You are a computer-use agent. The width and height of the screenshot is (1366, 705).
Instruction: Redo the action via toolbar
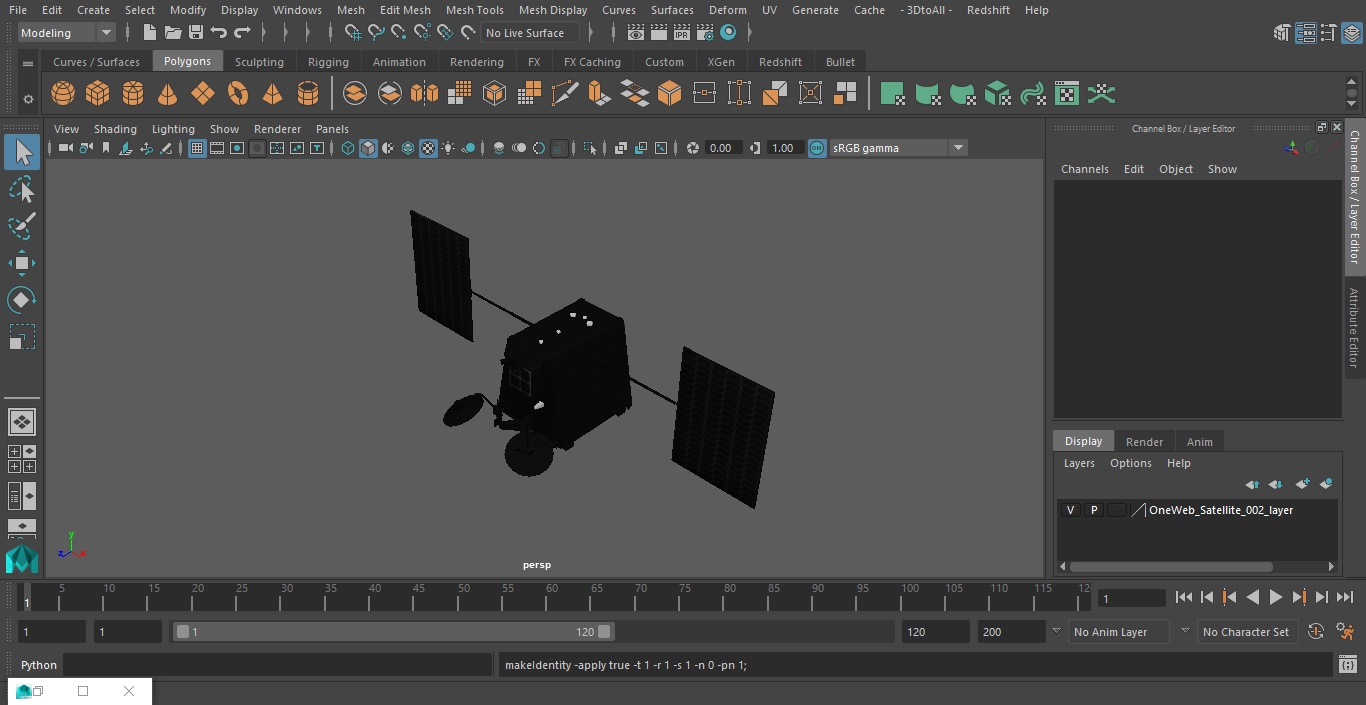tap(242, 33)
